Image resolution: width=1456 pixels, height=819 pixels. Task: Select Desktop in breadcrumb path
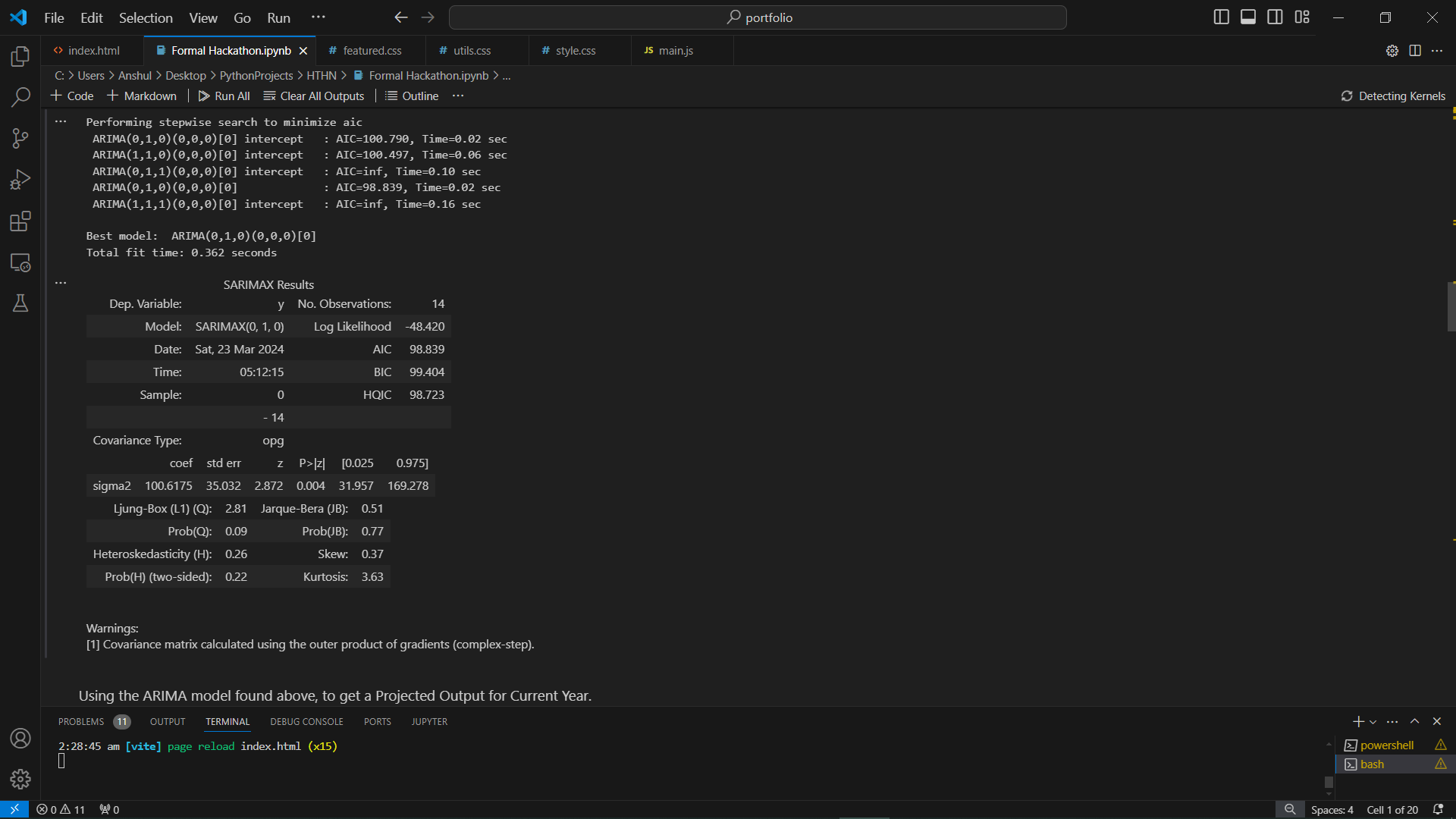[x=186, y=76]
